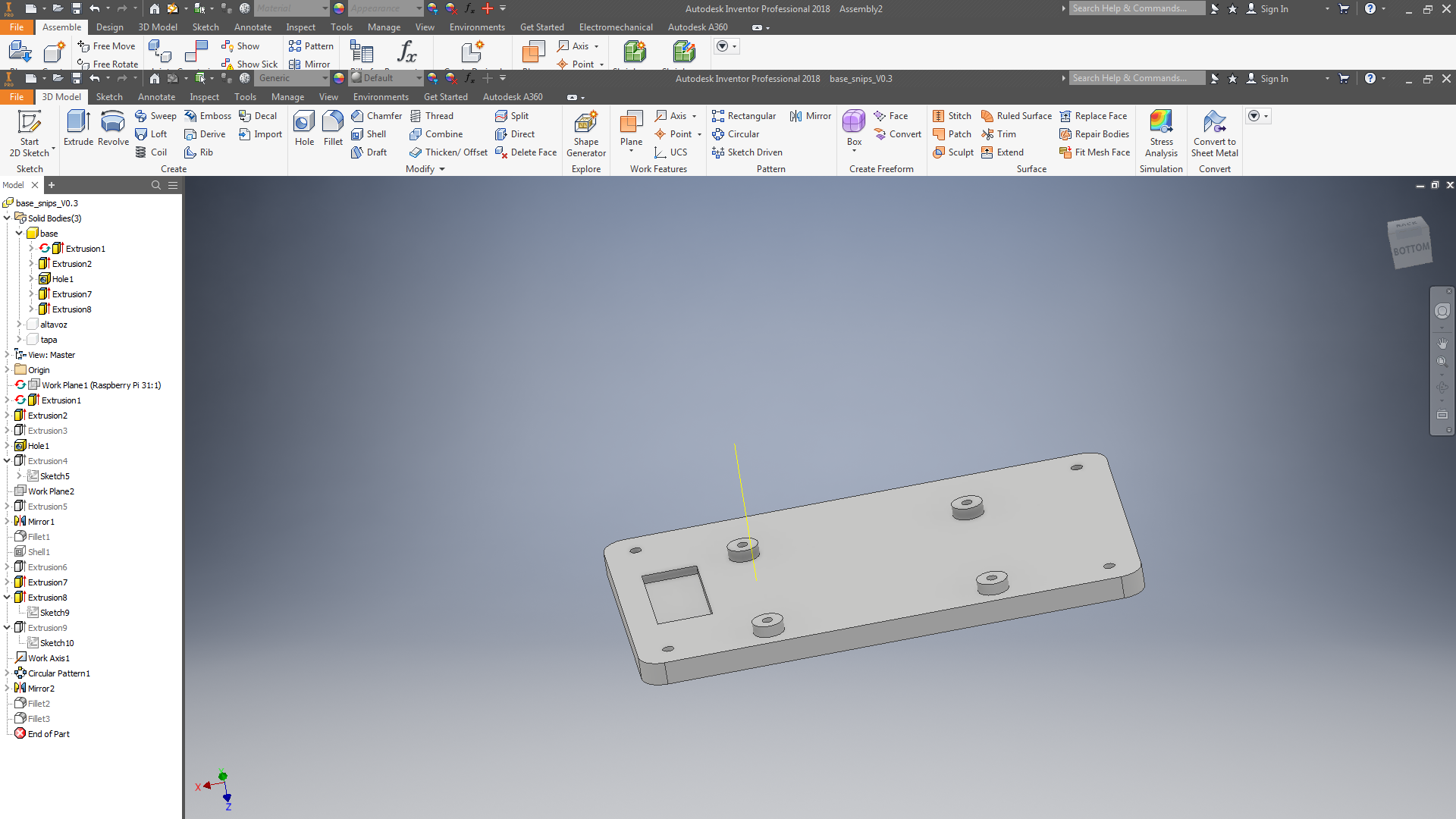Switch to the Sketch ribbon tab
The width and height of the screenshot is (1456, 819).
(x=109, y=97)
